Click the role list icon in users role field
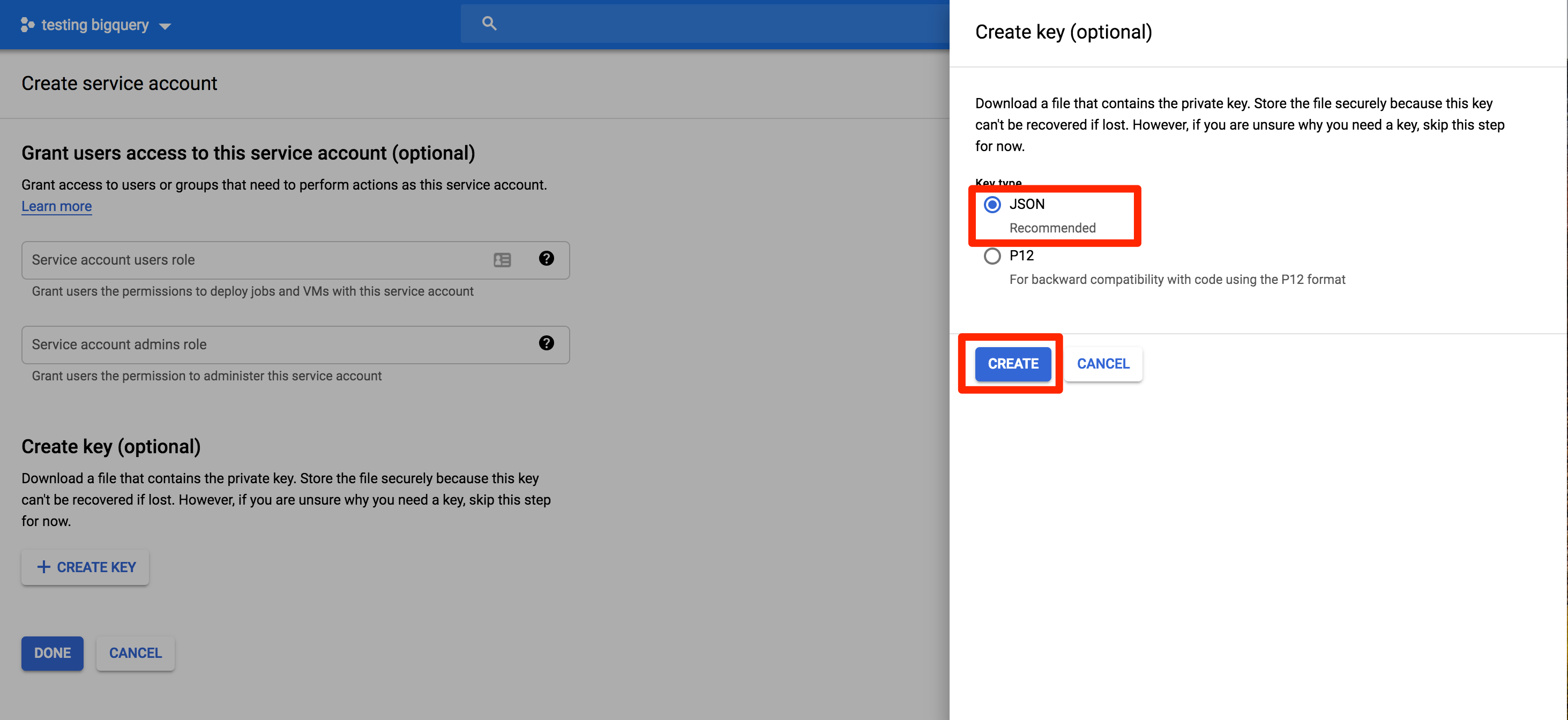 [x=502, y=260]
